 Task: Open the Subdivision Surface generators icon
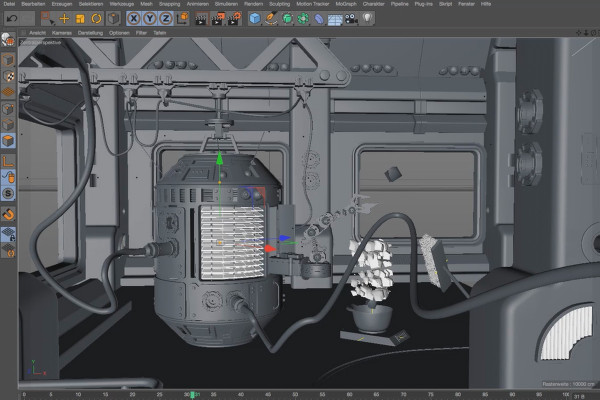coord(287,18)
